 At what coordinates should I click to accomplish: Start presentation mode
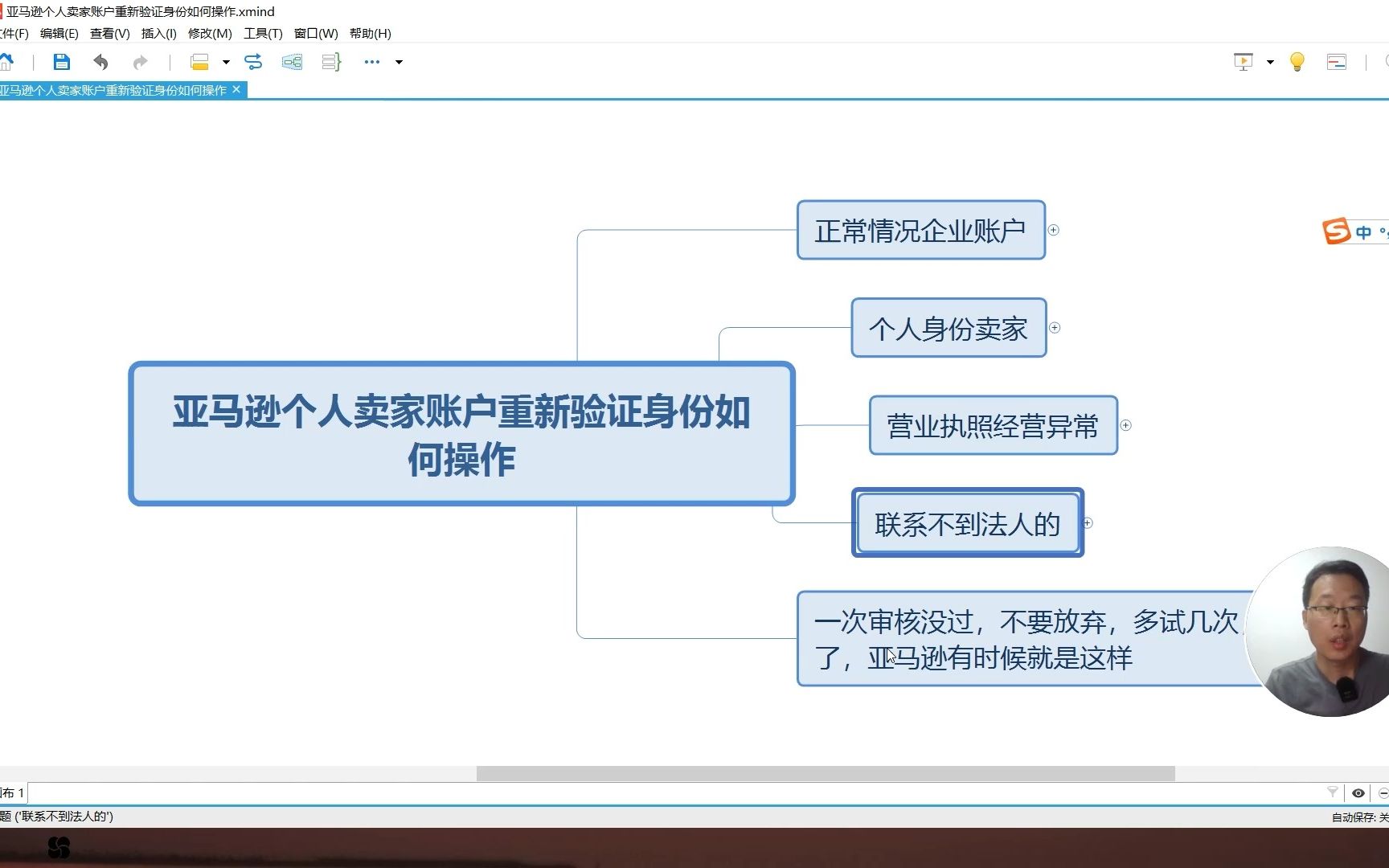pyautogui.click(x=1243, y=62)
